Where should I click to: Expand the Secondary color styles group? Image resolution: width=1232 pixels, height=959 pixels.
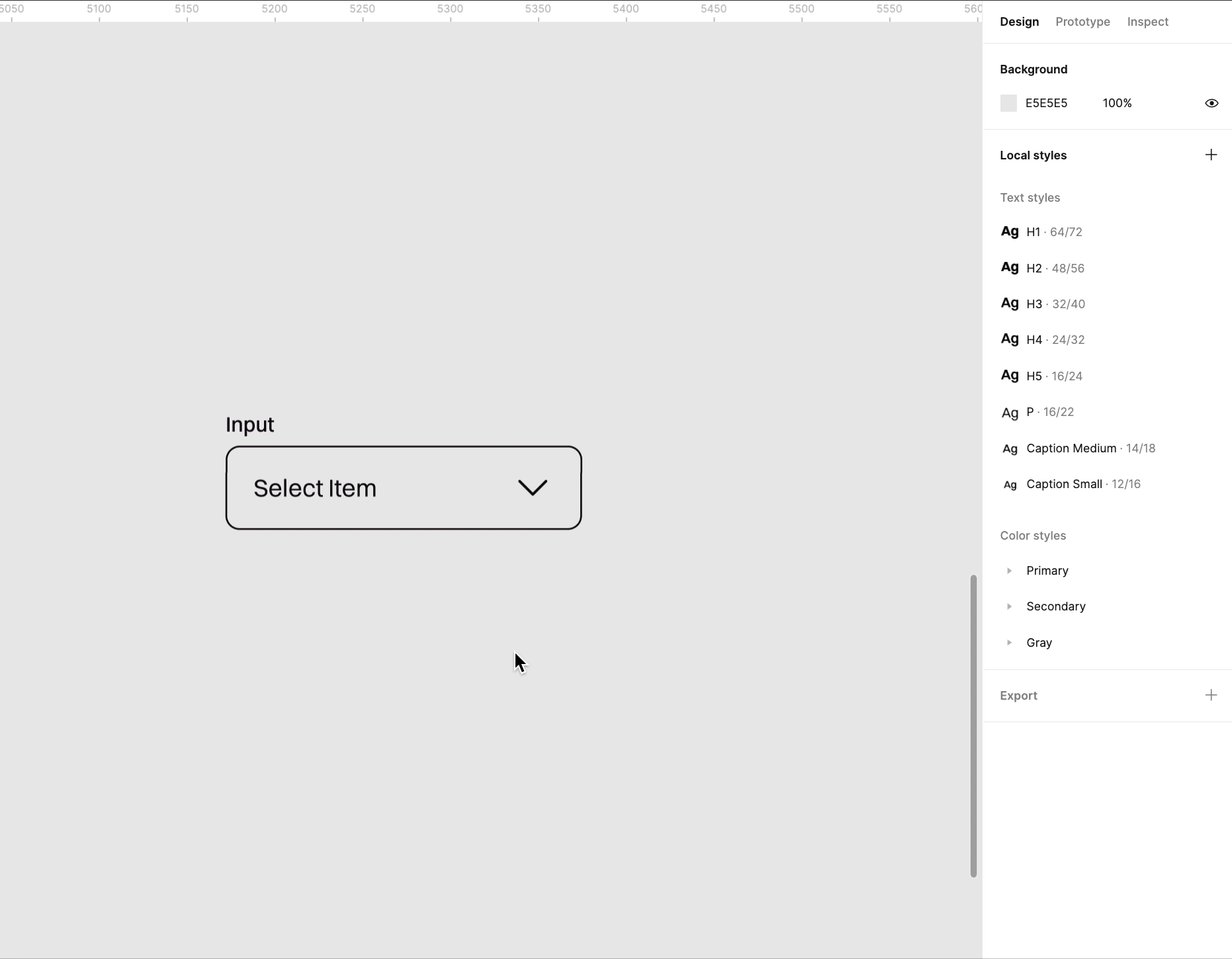click(x=1009, y=606)
